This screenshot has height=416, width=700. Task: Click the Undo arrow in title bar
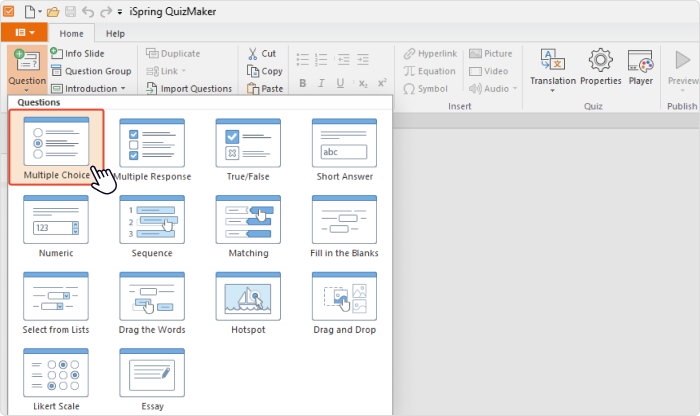[88, 12]
